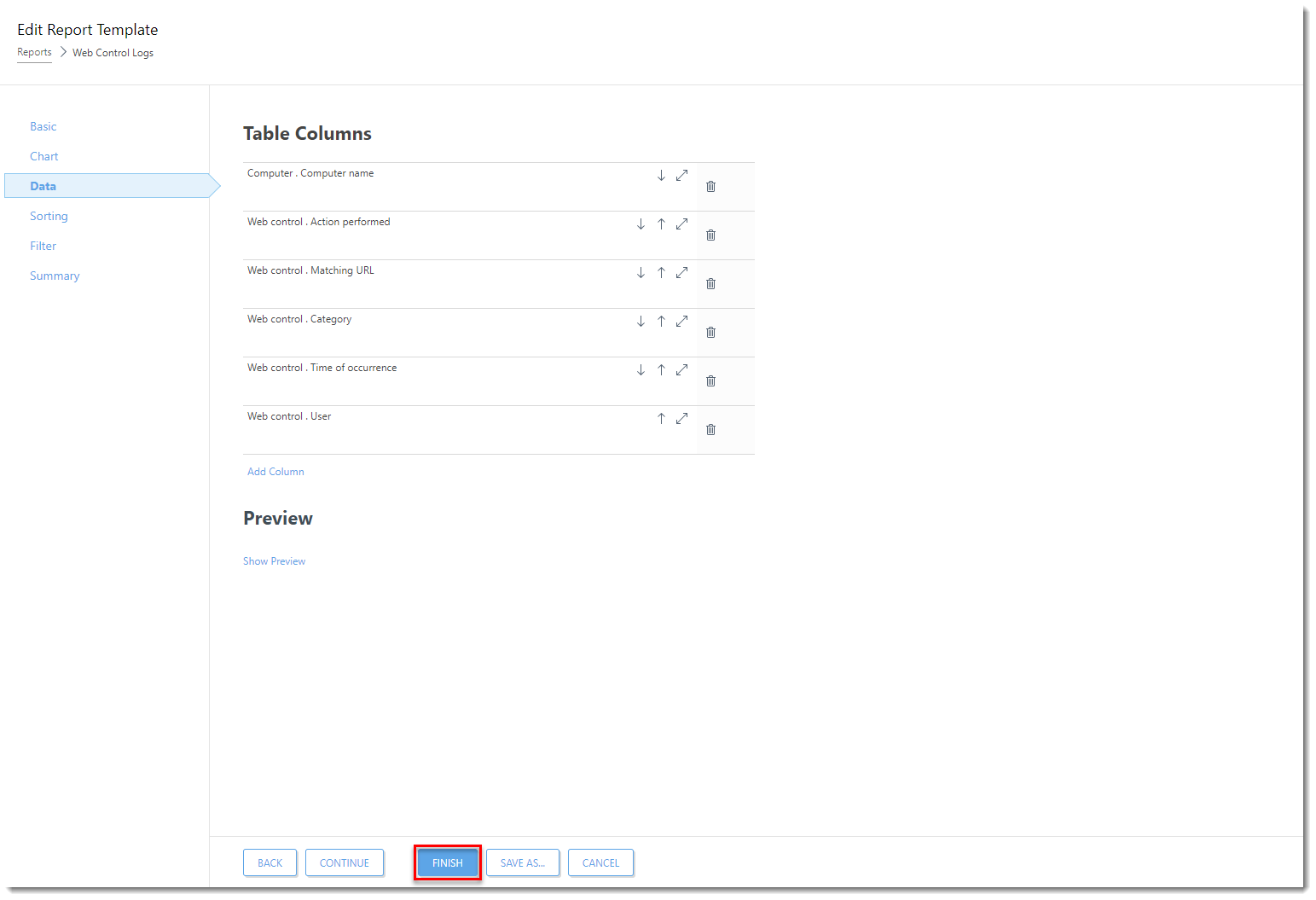
Task: Delete the Web control User column
Action: 710,430
